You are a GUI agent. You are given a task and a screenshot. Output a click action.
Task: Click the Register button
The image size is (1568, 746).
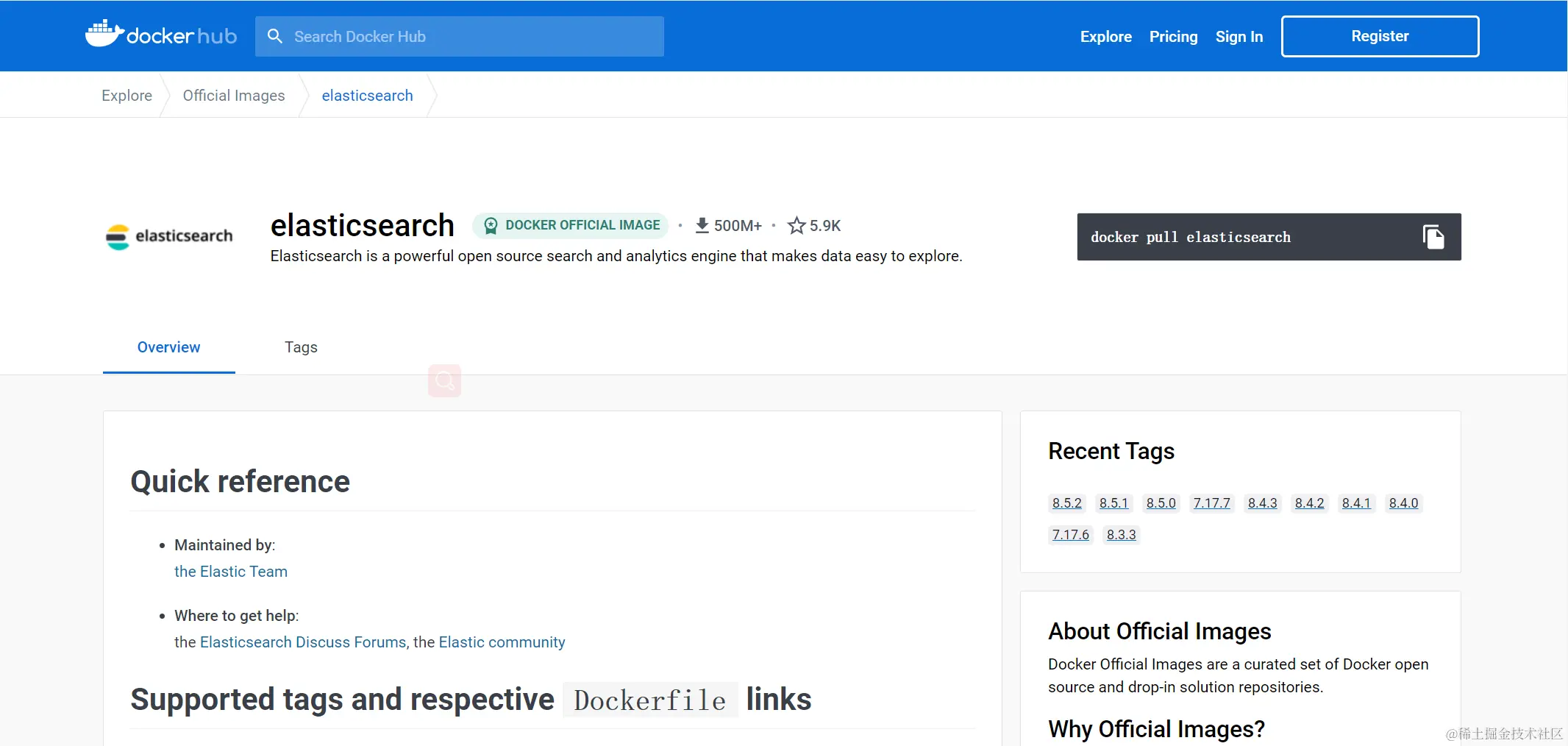point(1380,36)
